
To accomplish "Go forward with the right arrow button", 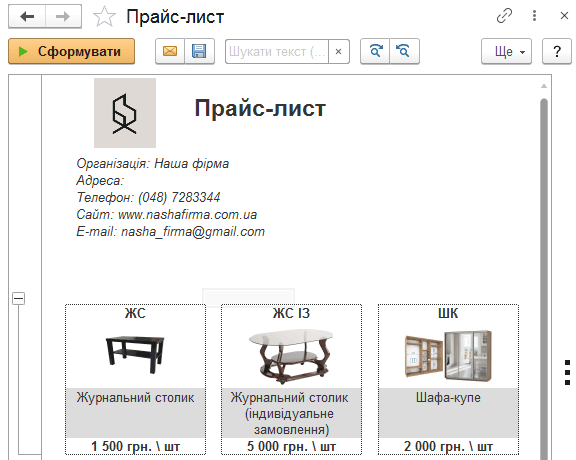I will 63,16.
